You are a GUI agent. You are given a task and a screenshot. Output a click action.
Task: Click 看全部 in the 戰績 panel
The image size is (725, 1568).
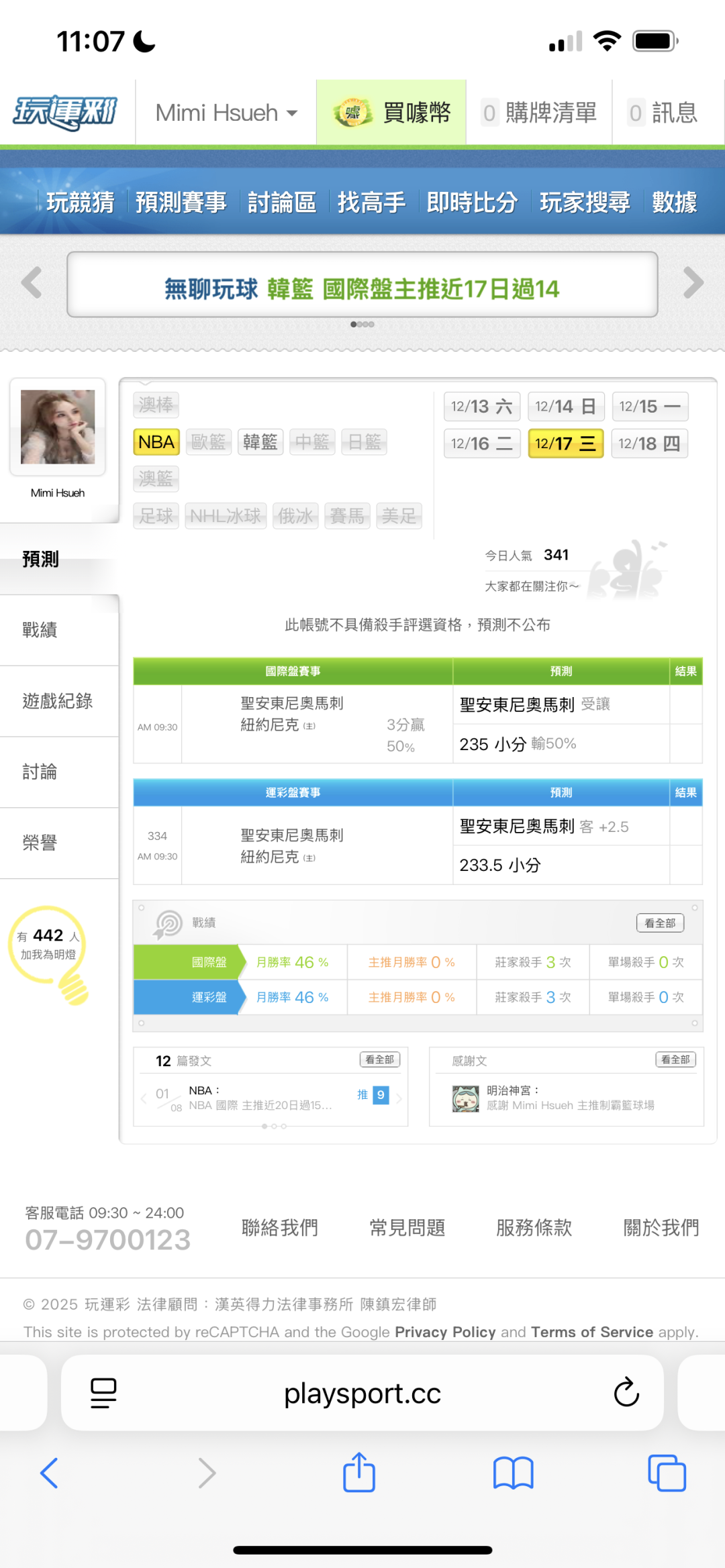click(x=660, y=923)
